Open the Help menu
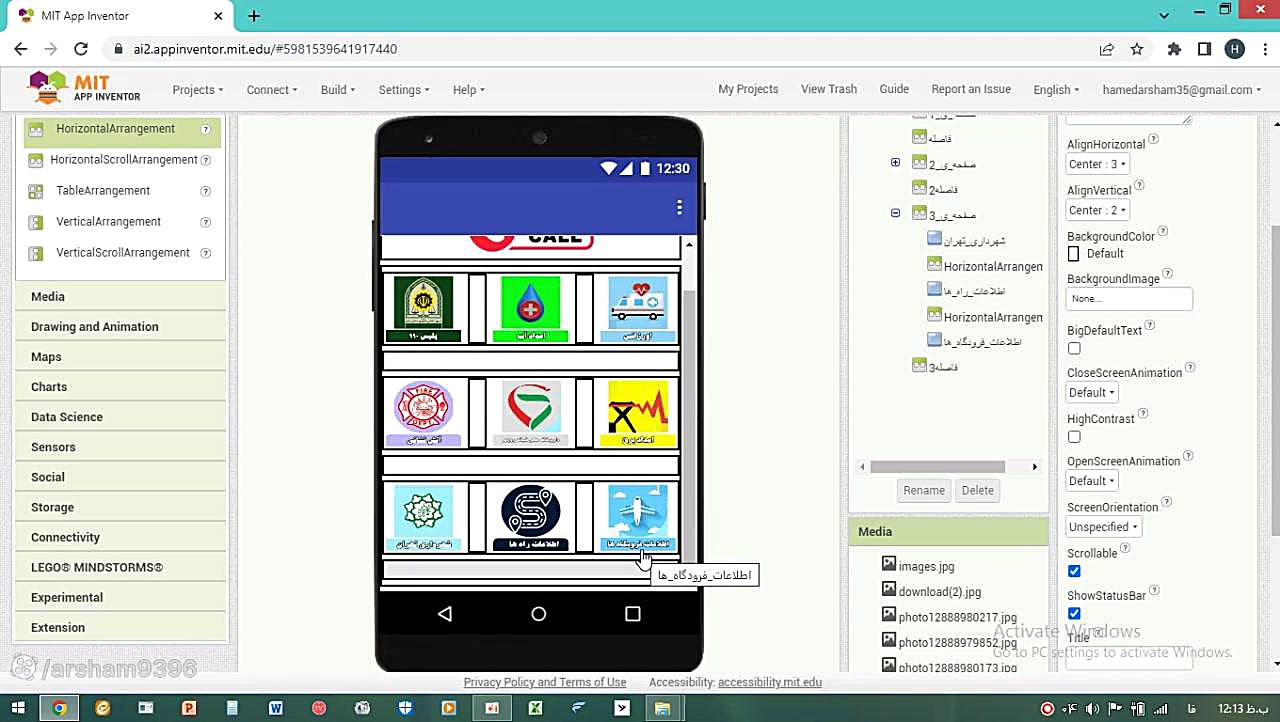Viewport: 1280px width, 722px height. [469, 90]
